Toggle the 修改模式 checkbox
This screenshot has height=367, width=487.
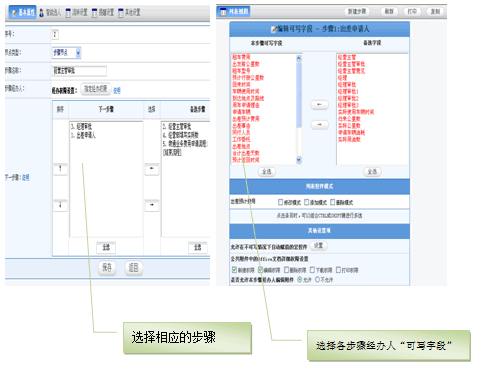coord(280,202)
